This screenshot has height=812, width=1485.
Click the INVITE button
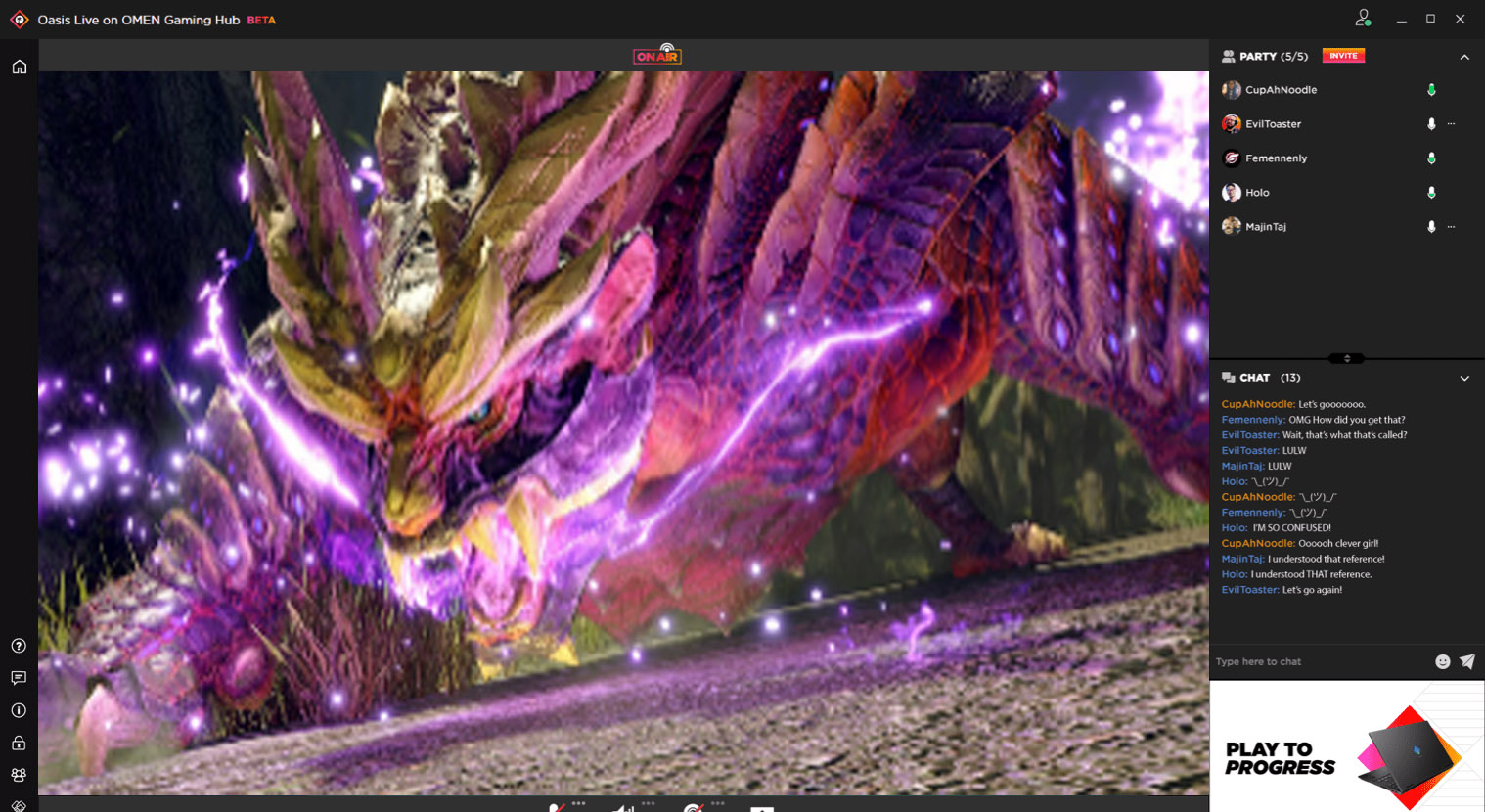click(x=1343, y=56)
